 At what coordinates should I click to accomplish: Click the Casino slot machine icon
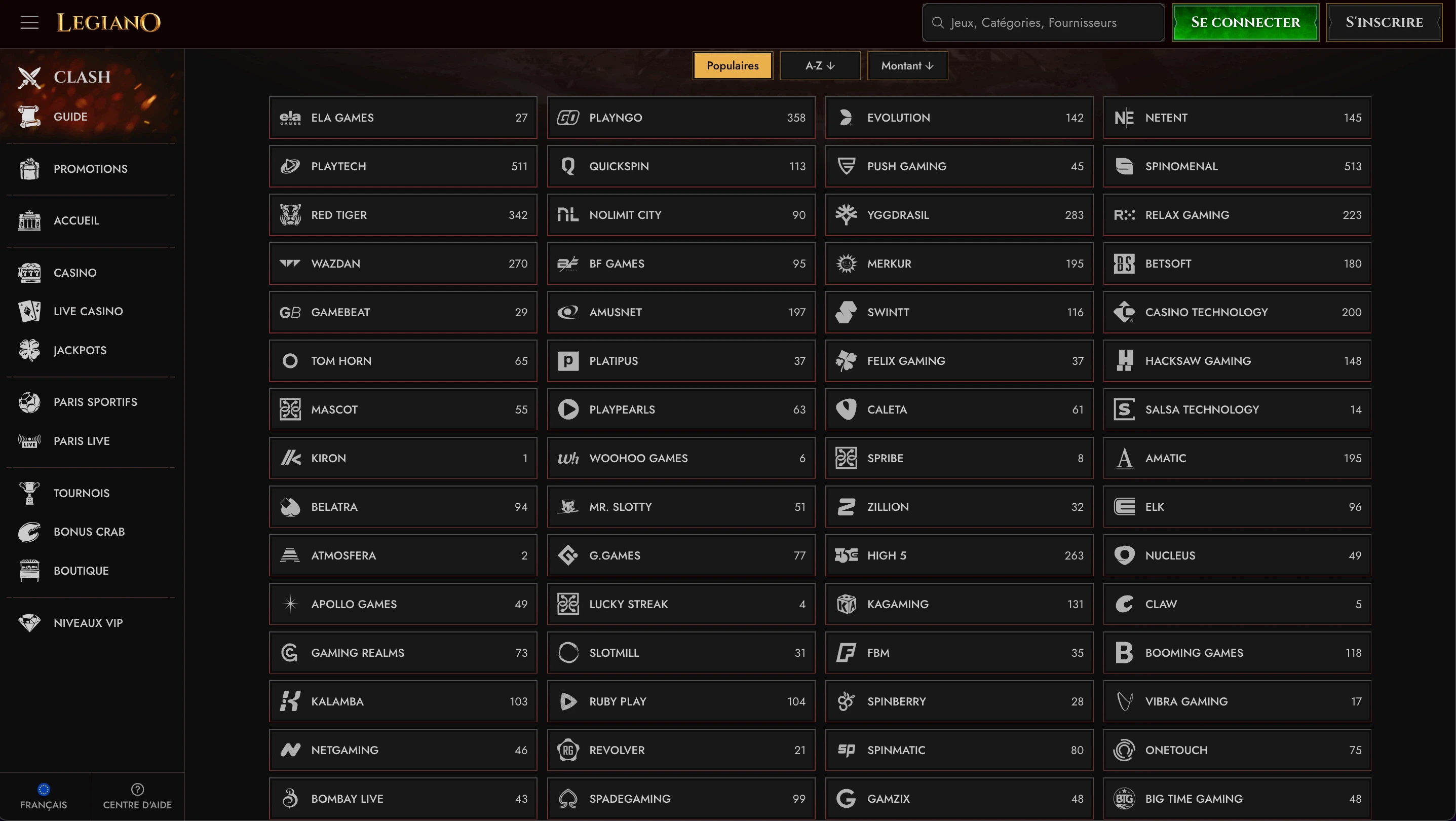coord(29,273)
